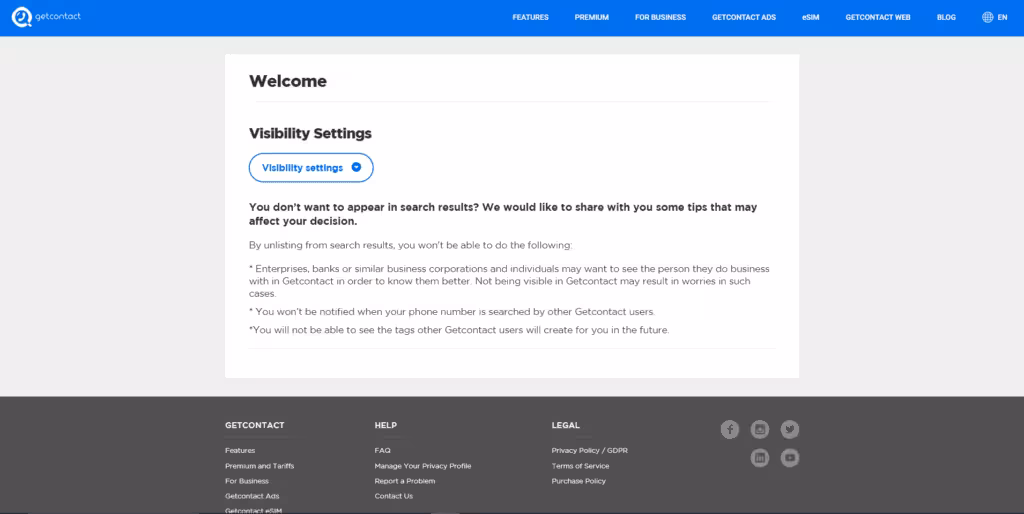Open the PREMIUM menu item
Screen dimensions: 1024x514
pos(592,18)
